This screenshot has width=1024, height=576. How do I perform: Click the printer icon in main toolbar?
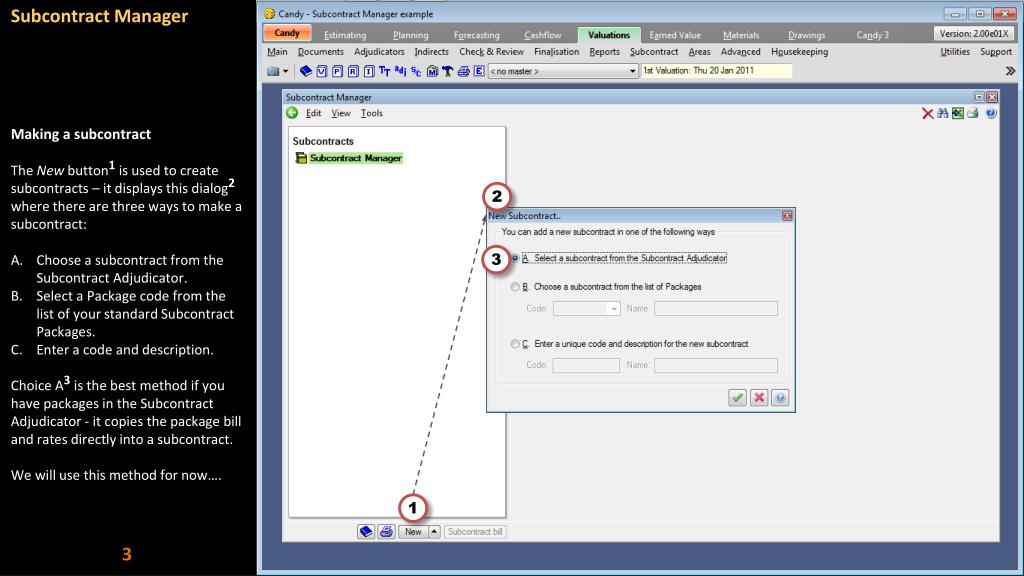pyautogui.click(x=464, y=71)
